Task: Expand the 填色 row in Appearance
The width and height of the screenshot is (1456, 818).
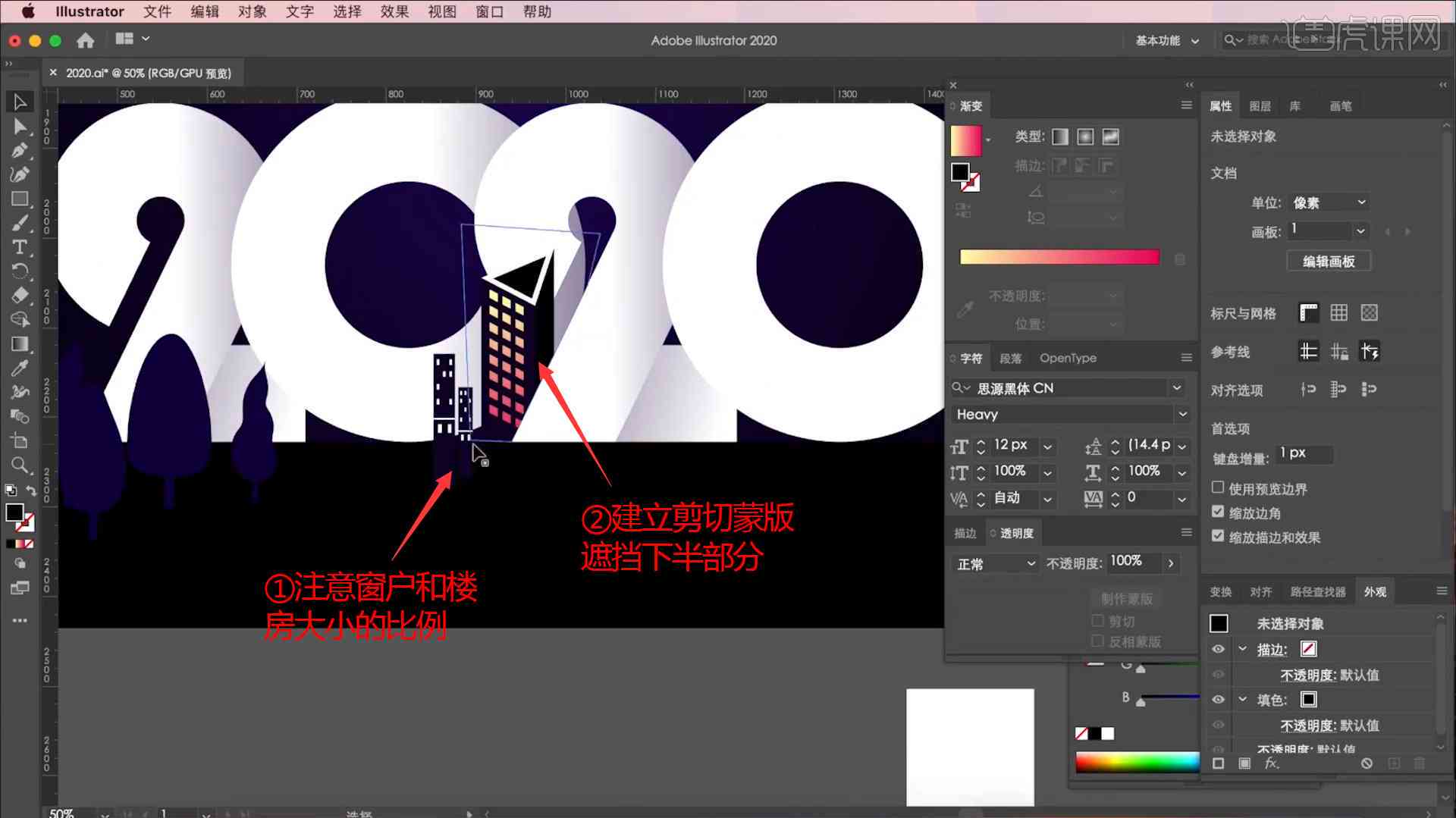Action: [x=1242, y=699]
